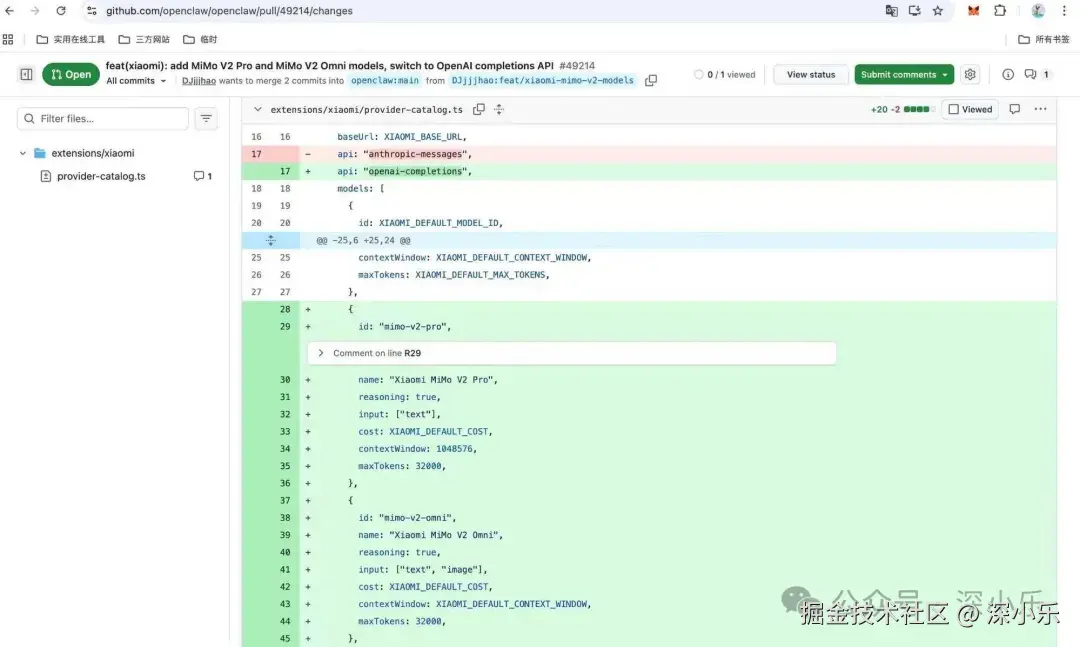This screenshot has width=1080, height=647.
Task: Reload the page with refresh icon
Action: 61,11
